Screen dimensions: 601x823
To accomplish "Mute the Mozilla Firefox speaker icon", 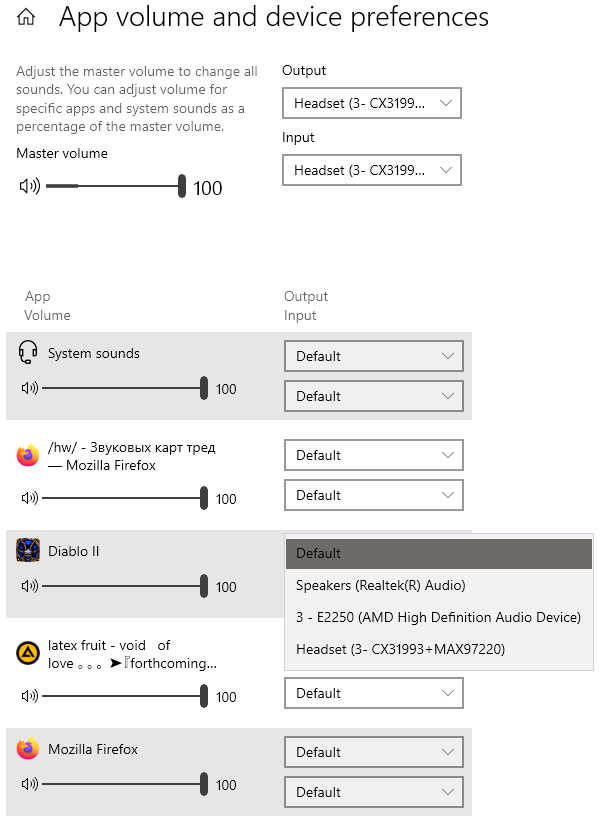I will [29, 784].
